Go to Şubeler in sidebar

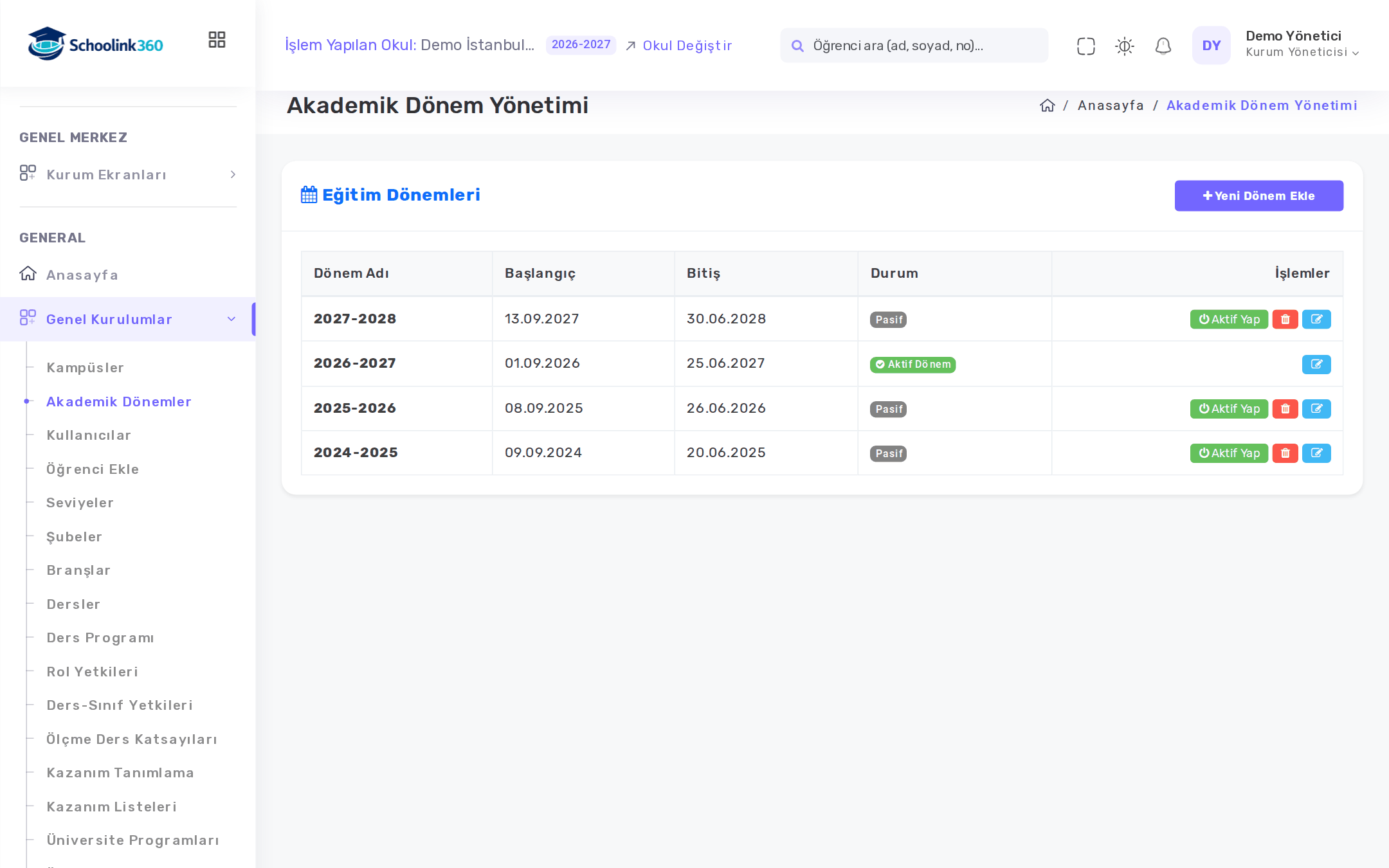[x=74, y=537]
